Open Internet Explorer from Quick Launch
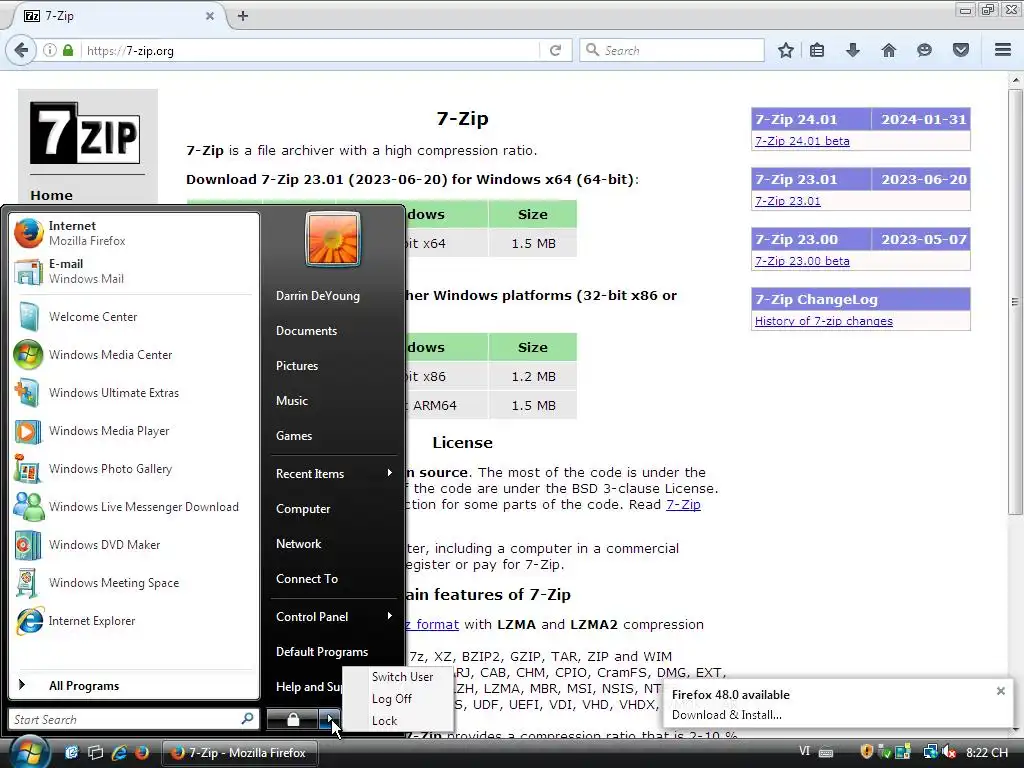Viewport: 1024px width, 768px height. click(119, 752)
